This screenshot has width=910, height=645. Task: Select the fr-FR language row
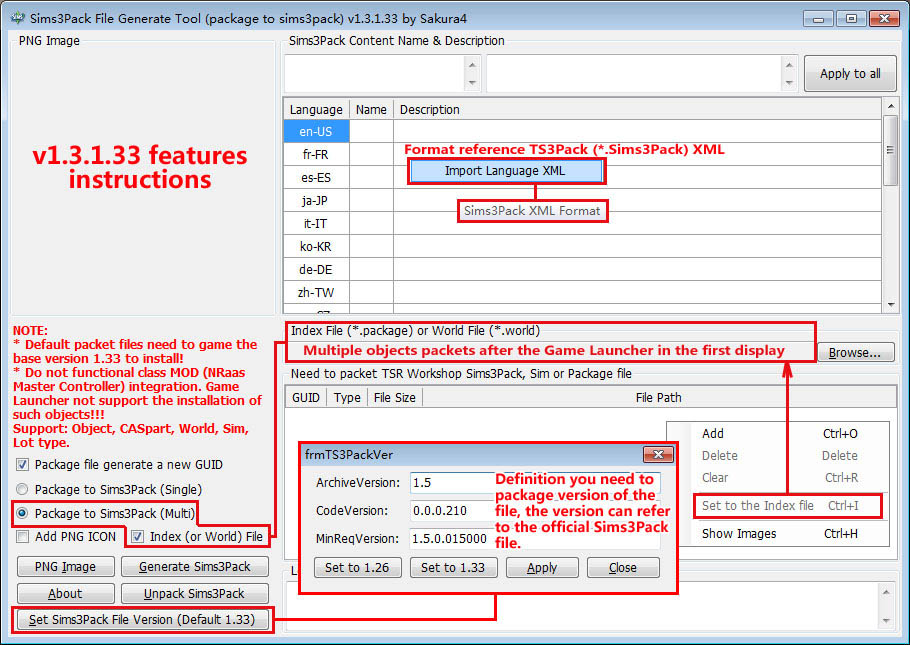[x=583, y=154]
